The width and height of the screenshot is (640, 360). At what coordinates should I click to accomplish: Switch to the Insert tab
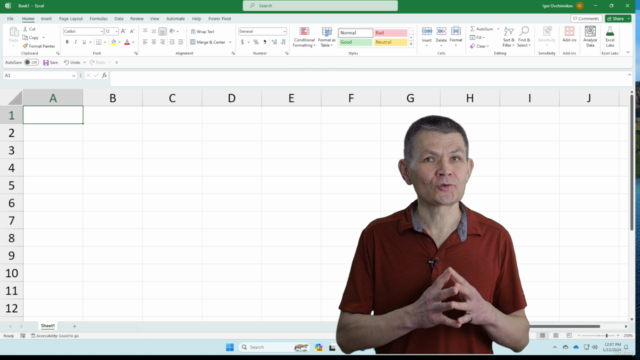[x=46, y=19]
